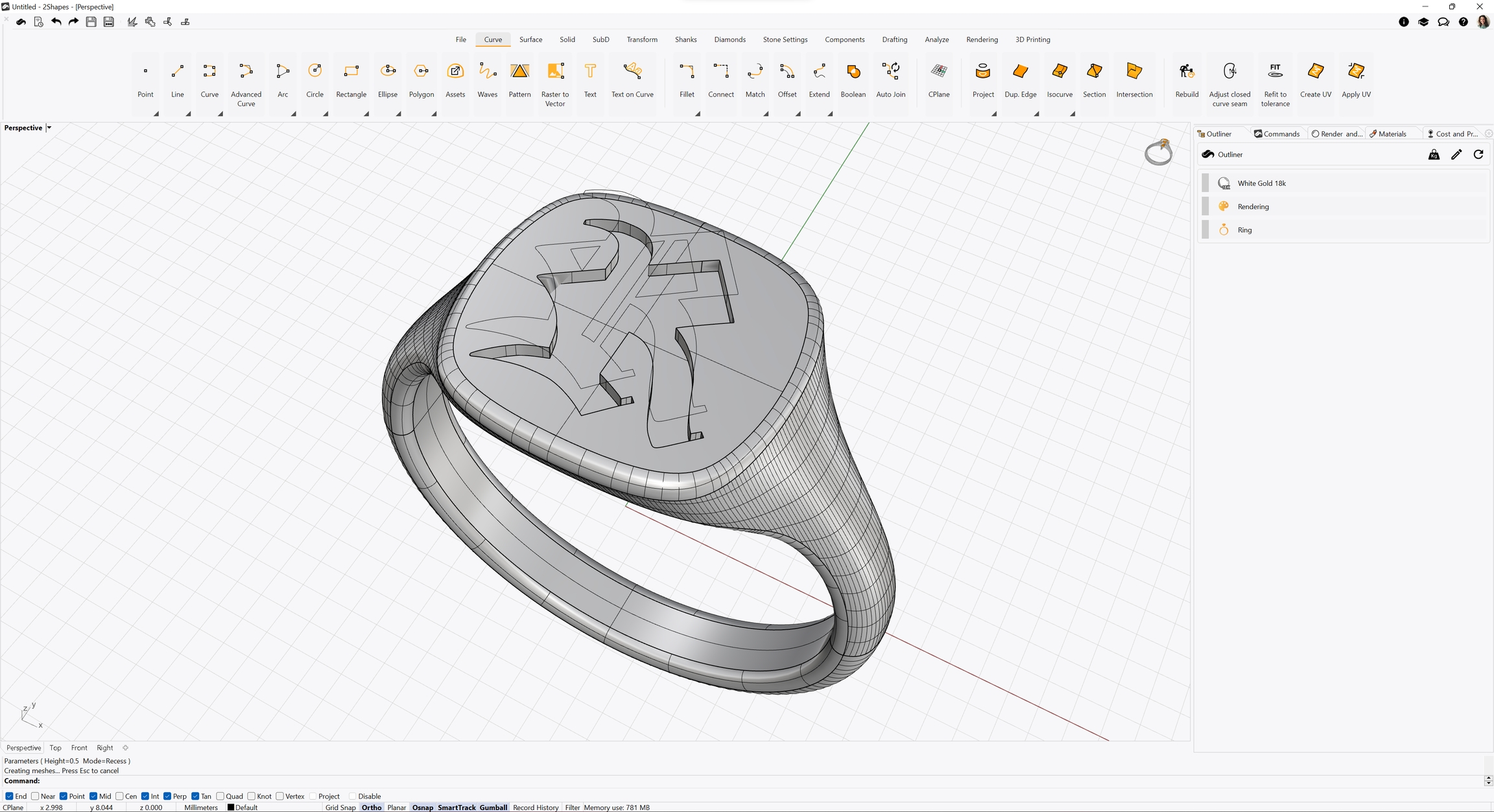This screenshot has width=1494, height=812.
Task: Switch to the Stone Settings ribbon tab
Action: (x=785, y=40)
